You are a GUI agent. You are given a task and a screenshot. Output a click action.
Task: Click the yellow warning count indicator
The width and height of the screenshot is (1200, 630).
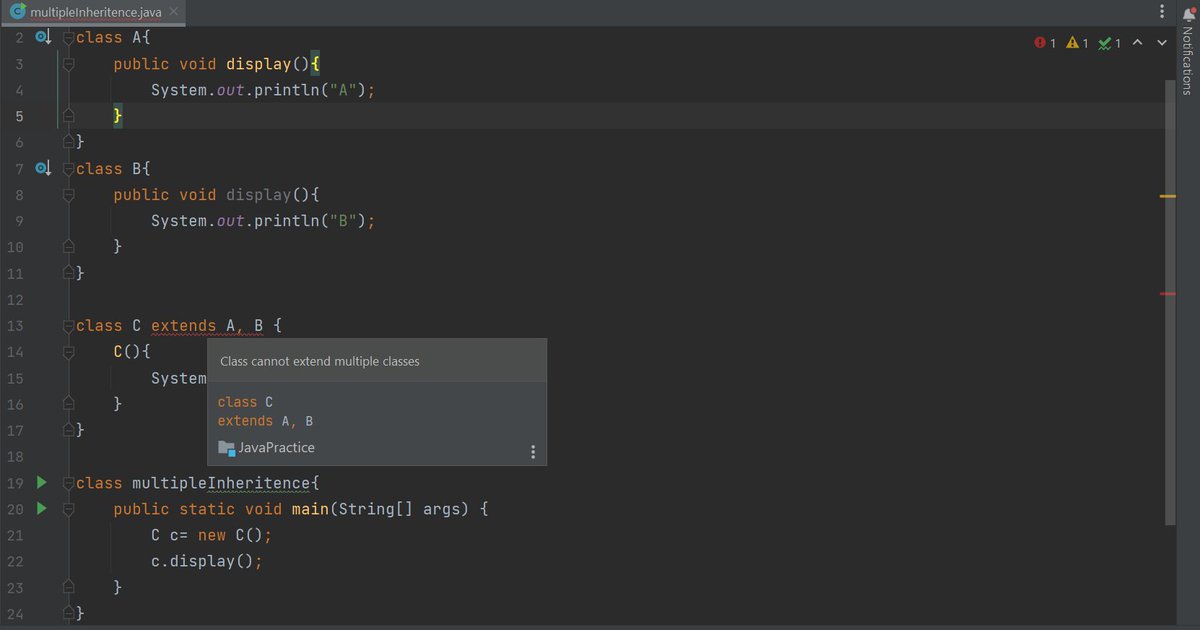point(1077,43)
